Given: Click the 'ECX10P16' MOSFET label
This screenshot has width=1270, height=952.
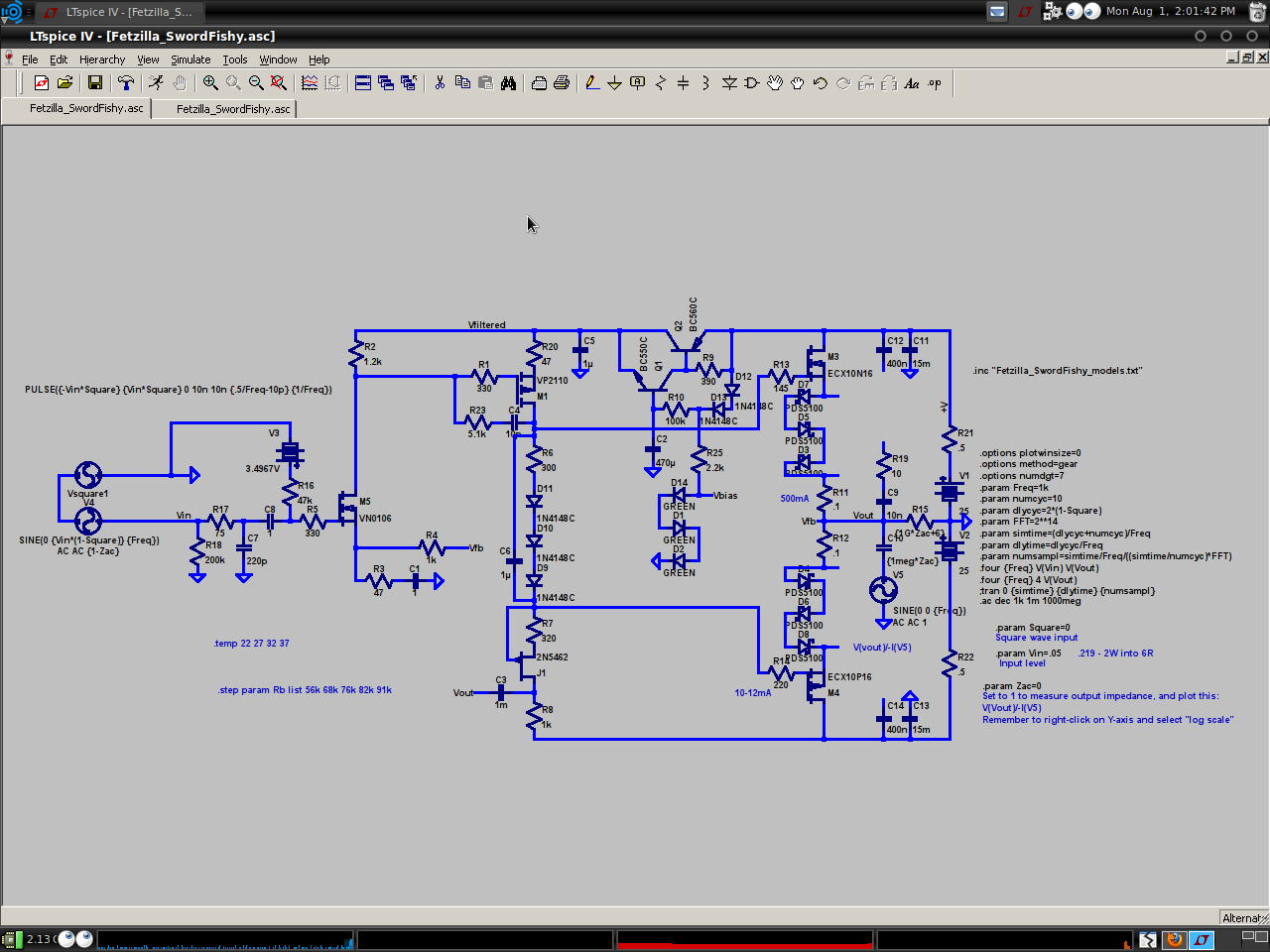Looking at the screenshot, I should tap(850, 677).
